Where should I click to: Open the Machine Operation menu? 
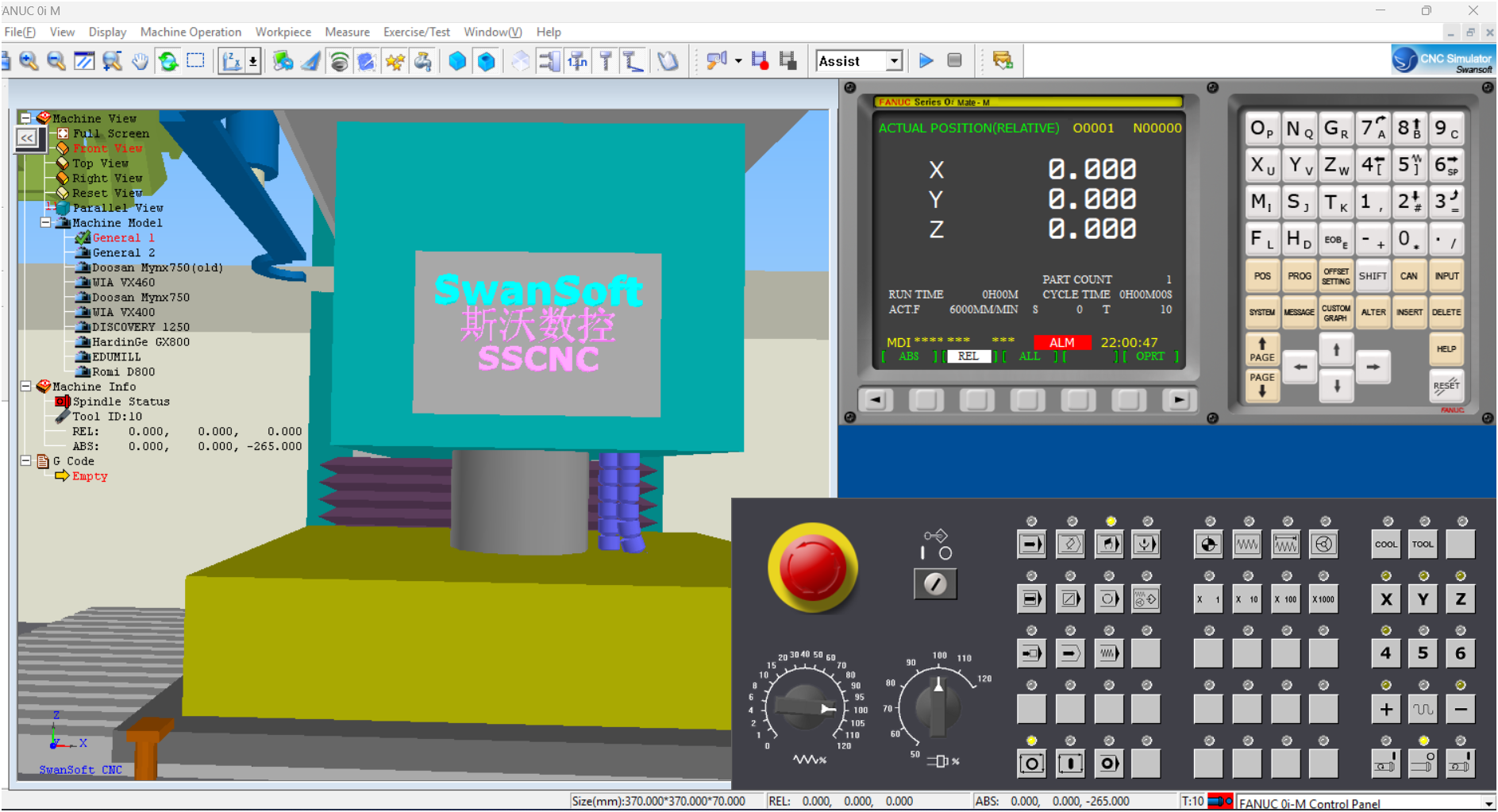(191, 32)
